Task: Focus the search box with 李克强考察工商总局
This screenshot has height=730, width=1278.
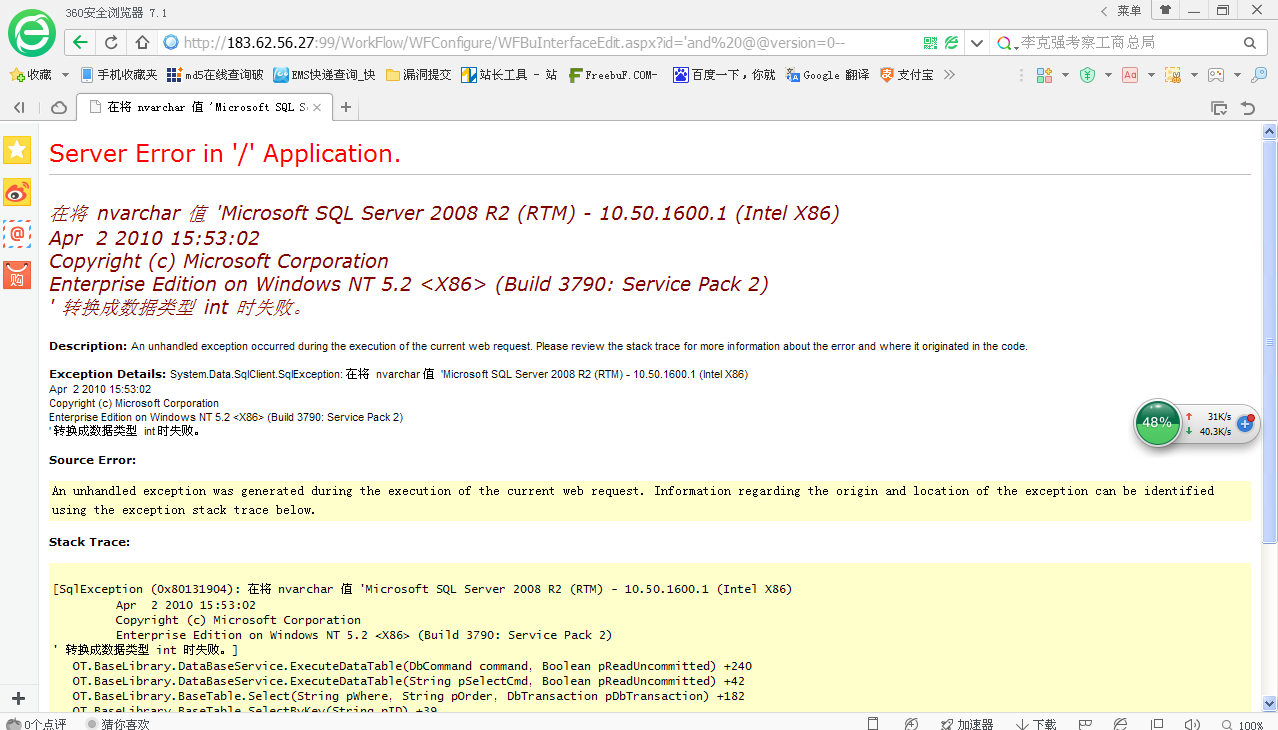Action: [1128, 43]
